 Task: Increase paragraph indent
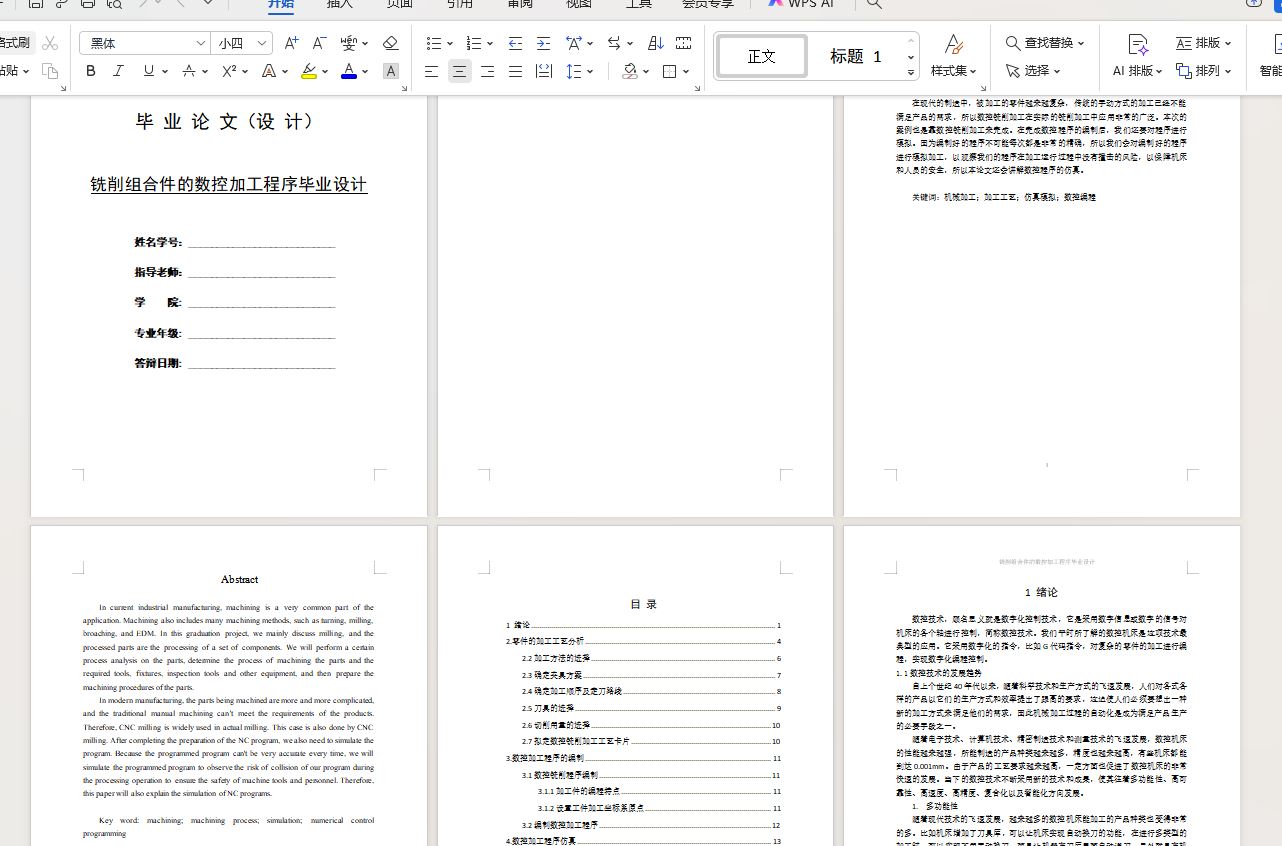tap(543, 43)
